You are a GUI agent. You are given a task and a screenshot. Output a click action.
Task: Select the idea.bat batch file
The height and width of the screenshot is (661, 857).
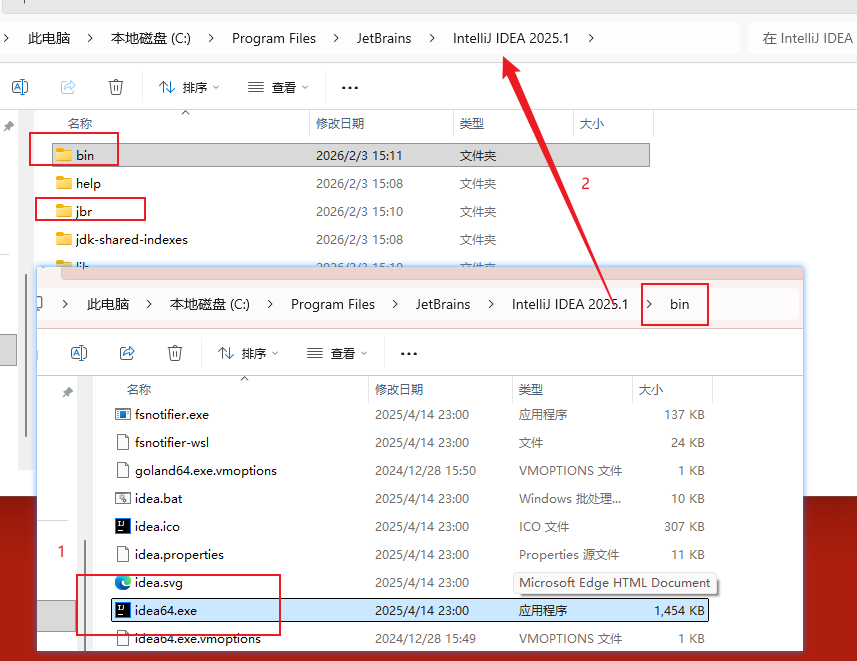point(148,498)
